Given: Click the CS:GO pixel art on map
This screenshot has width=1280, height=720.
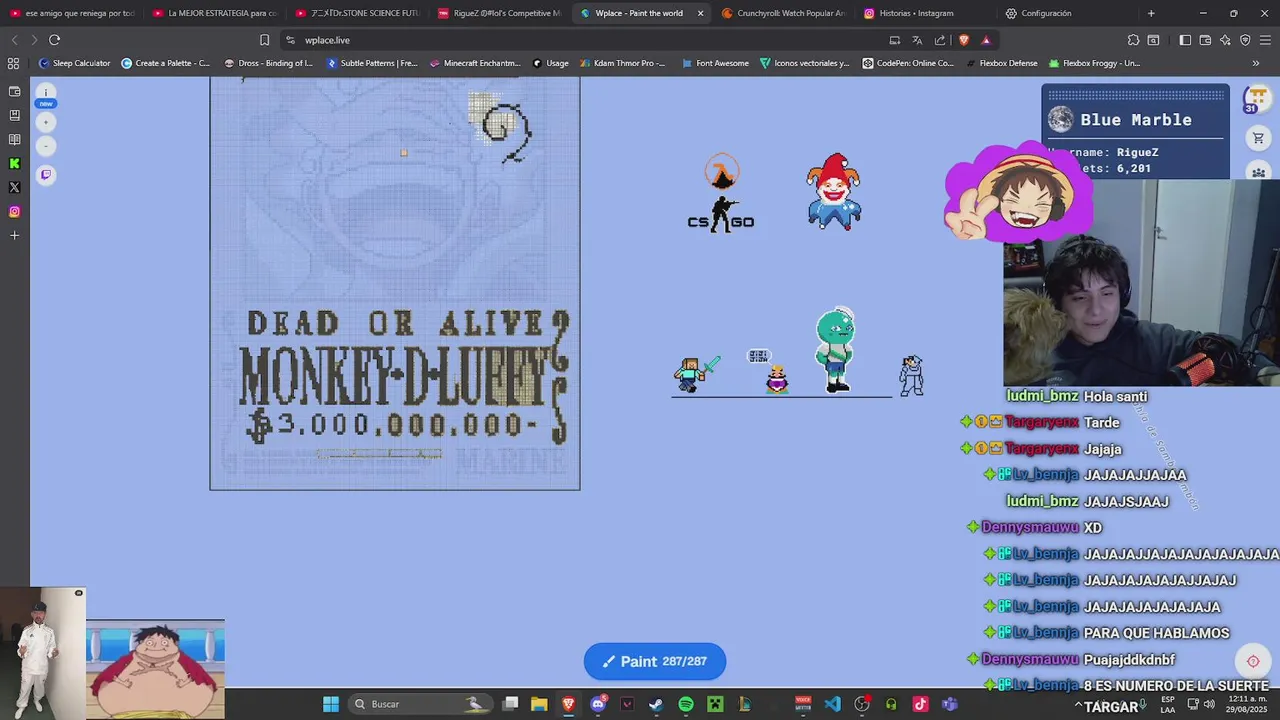Looking at the screenshot, I should 721,194.
